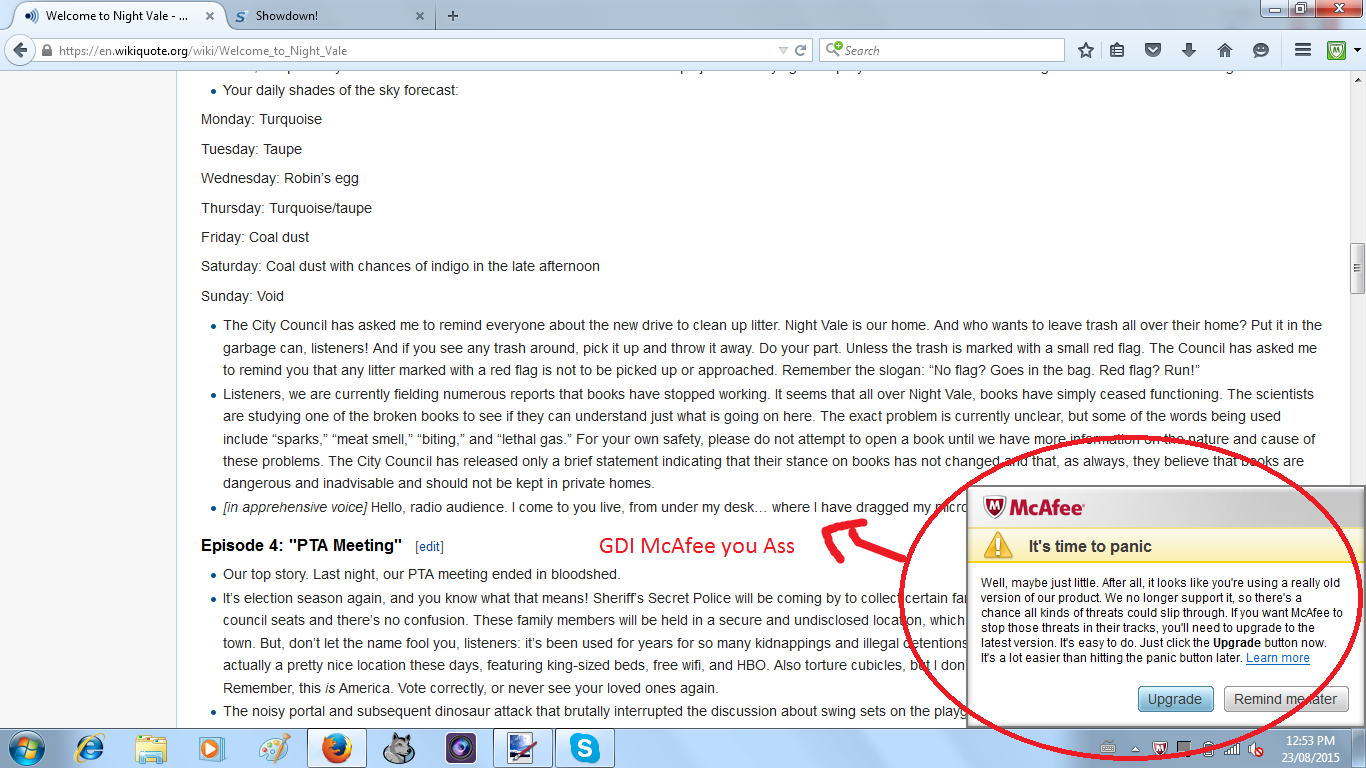The image size is (1366, 768).
Task: Open the Learn more link
Action: tap(1278, 658)
